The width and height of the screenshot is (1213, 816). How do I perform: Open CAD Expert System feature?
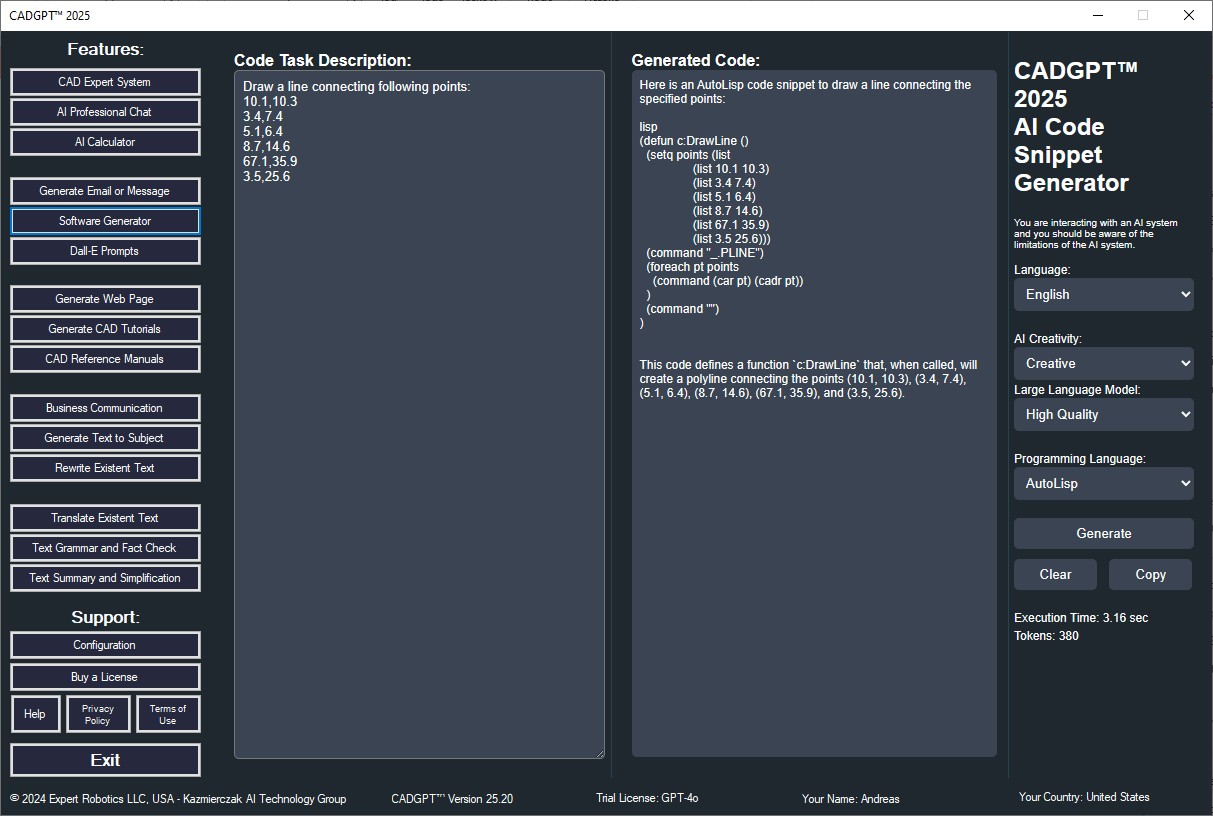click(105, 82)
